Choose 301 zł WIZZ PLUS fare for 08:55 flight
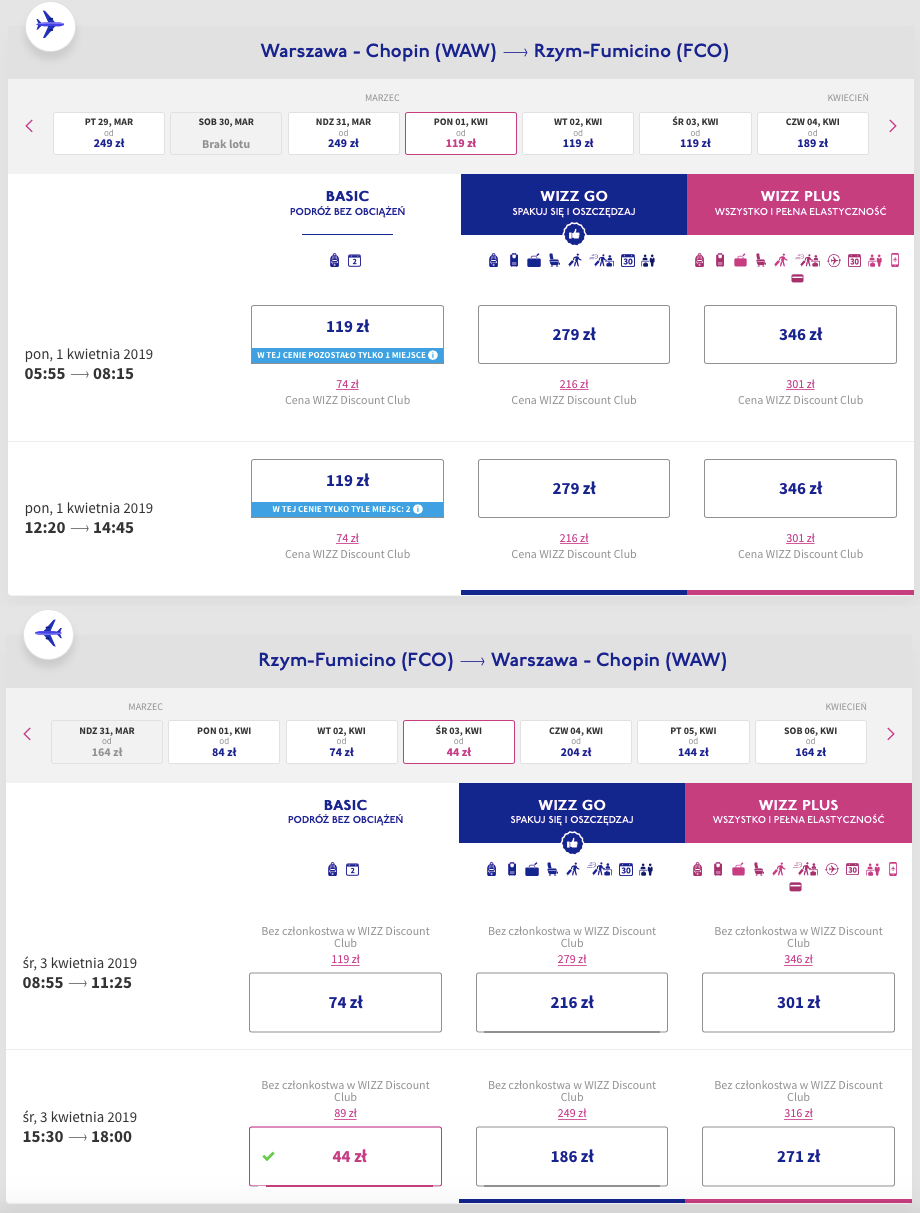The height and width of the screenshot is (1213, 920). tap(798, 1002)
